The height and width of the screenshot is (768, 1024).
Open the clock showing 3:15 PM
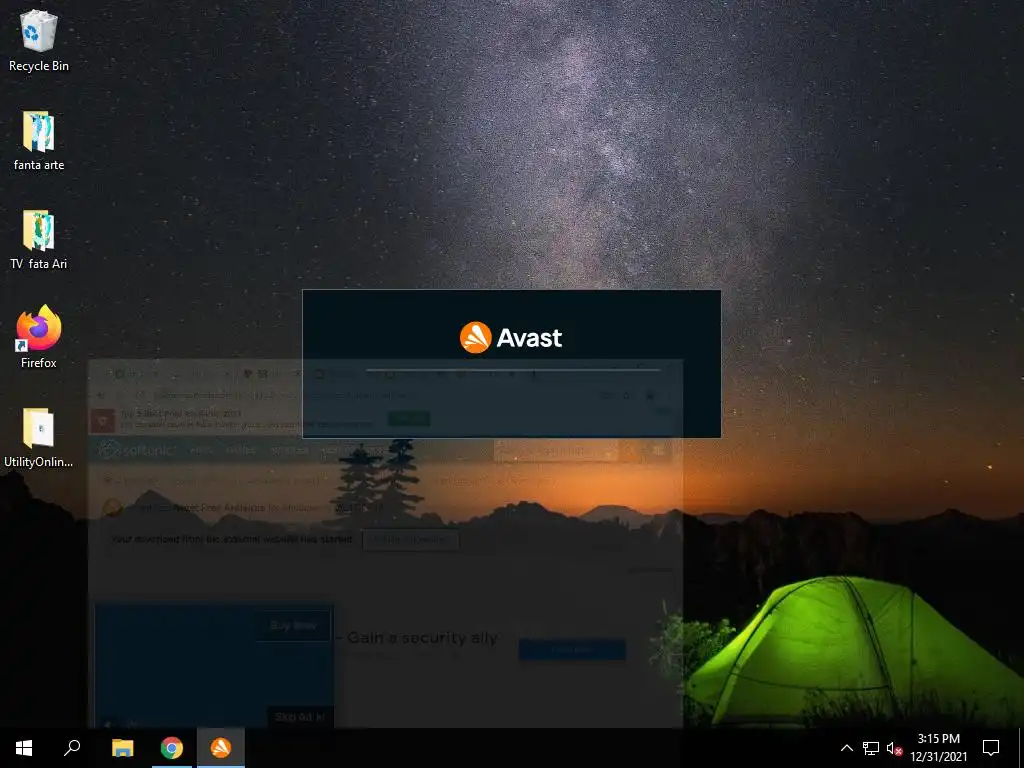938,748
